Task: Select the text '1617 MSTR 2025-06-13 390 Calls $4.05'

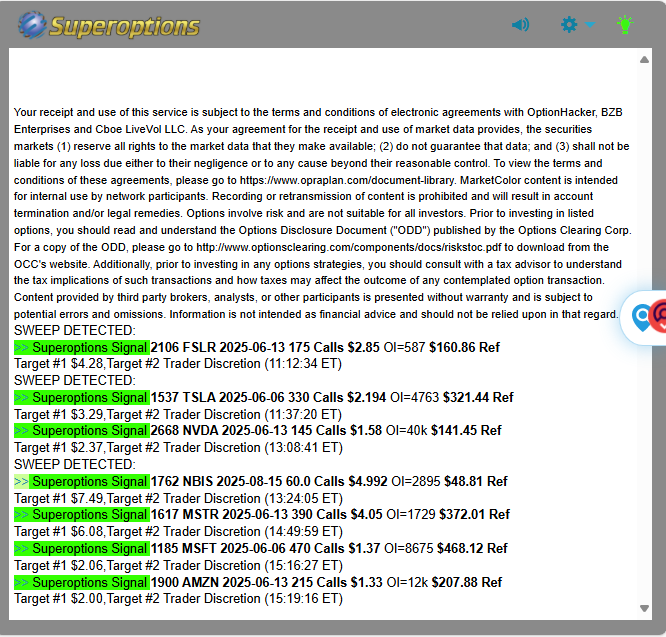Action: click(x=267, y=515)
